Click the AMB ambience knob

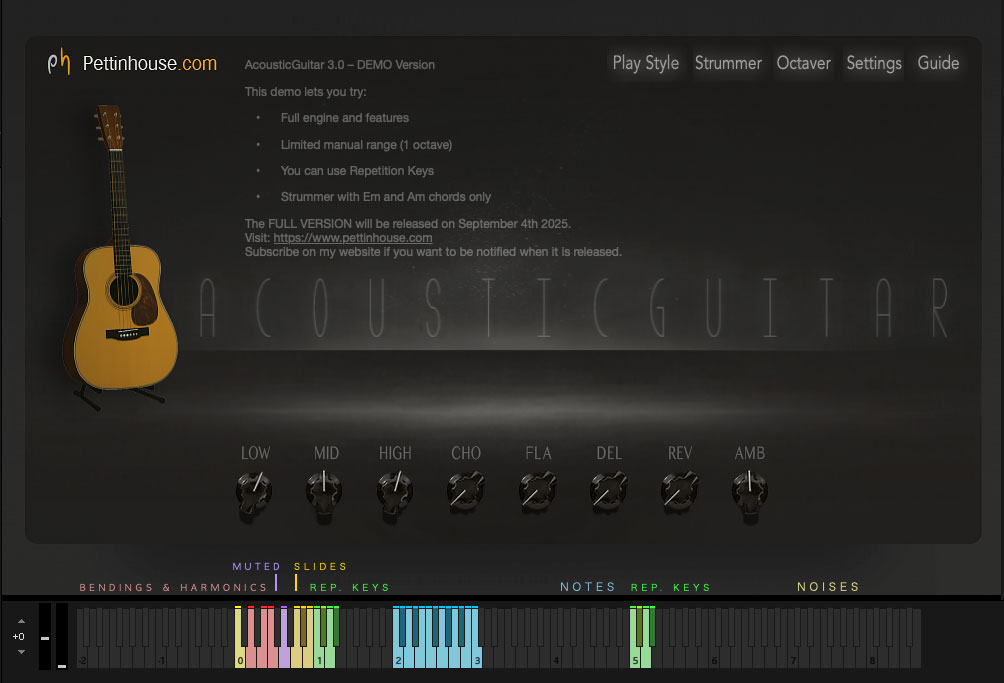tap(749, 492)
